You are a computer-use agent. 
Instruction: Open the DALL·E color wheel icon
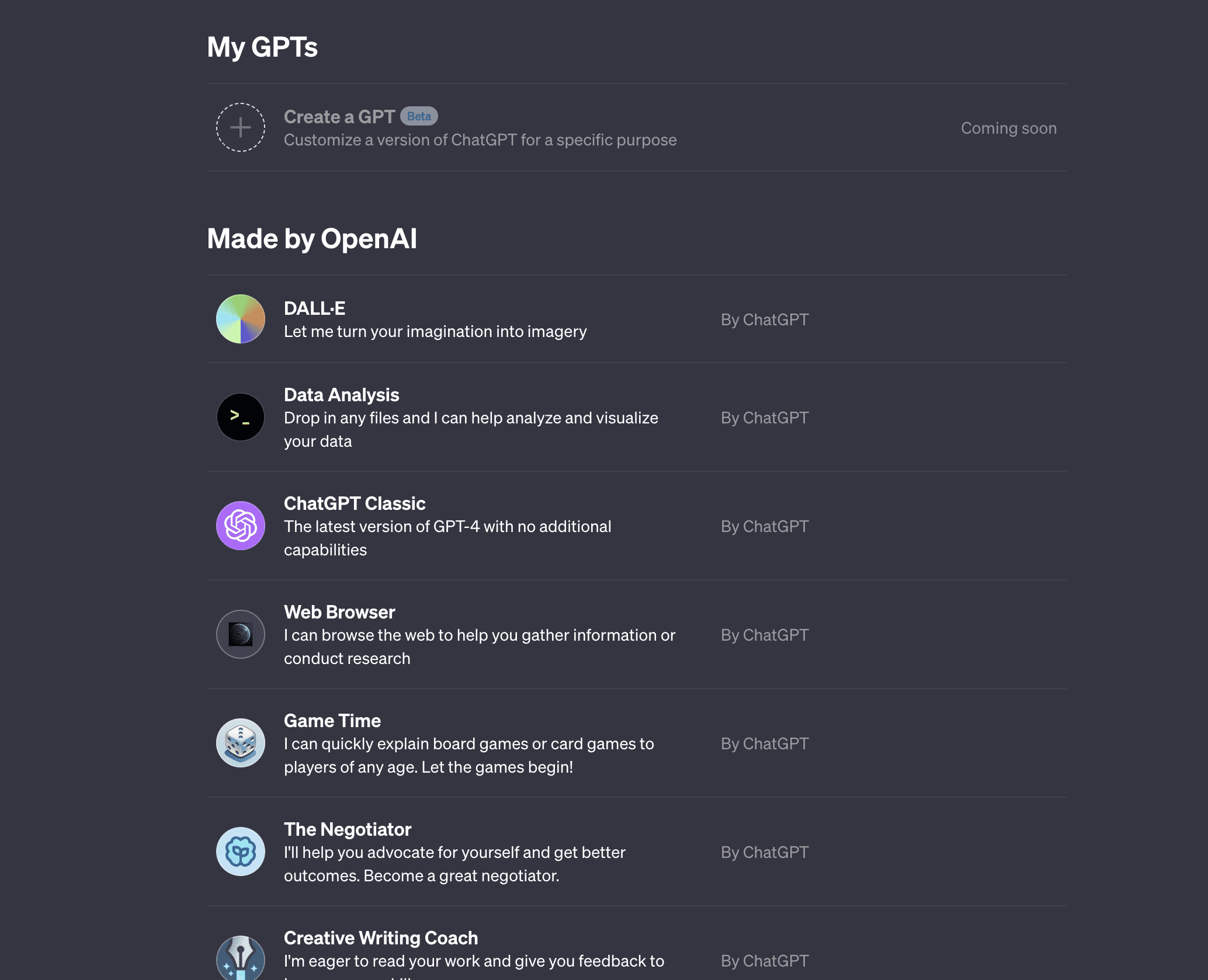(240, 319)
